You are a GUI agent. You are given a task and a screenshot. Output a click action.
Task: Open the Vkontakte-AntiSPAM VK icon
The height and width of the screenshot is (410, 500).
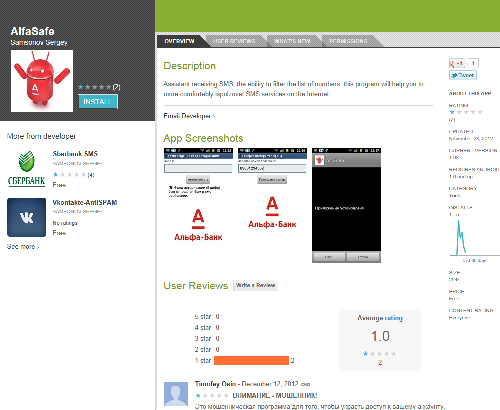point(26,217)
